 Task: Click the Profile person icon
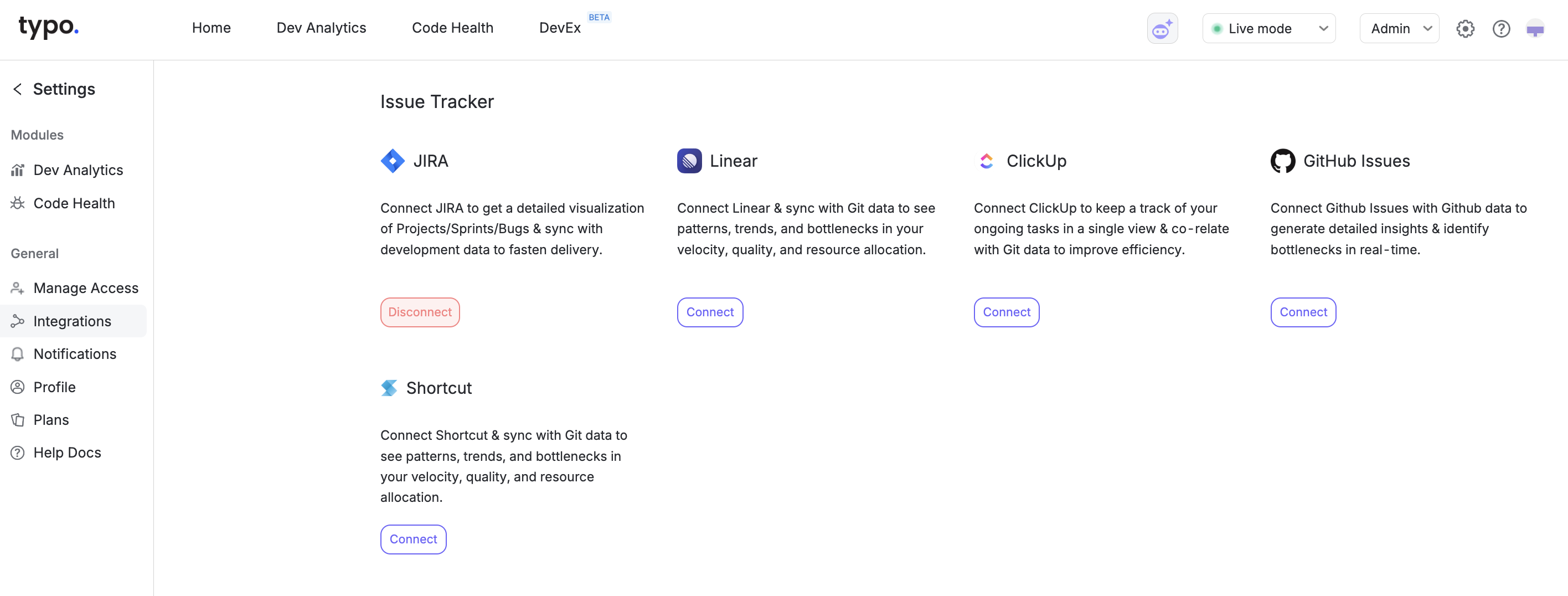[18, 387]
